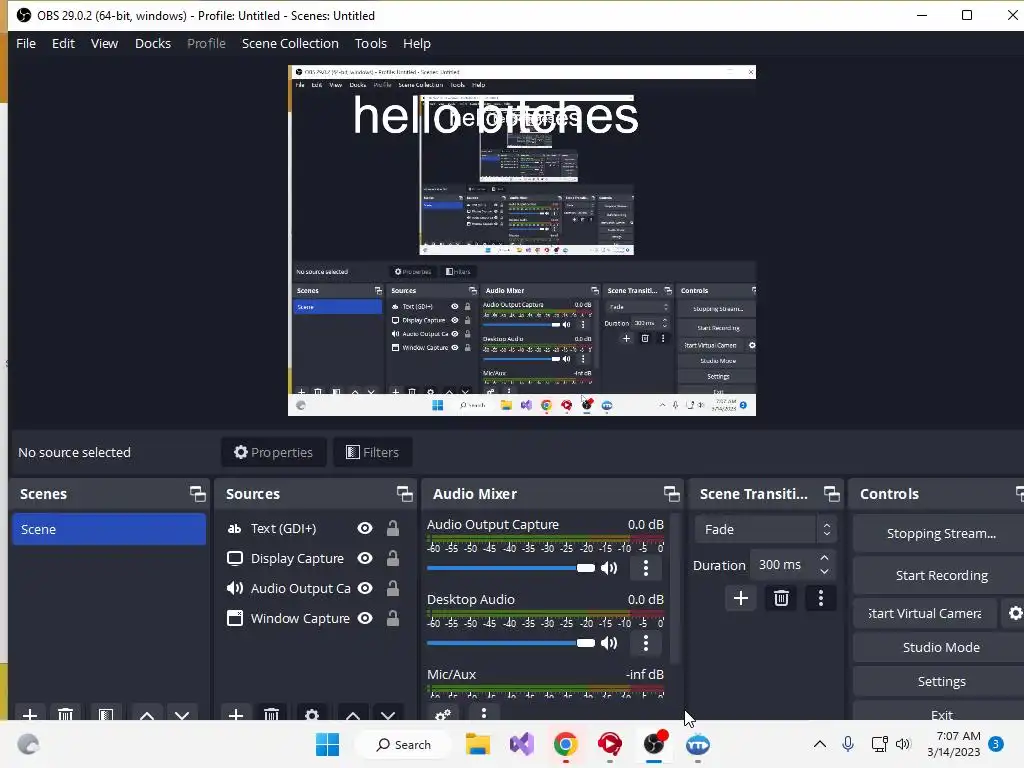
Task: Mute the Desktop Audio channel
Action: pos(609,643)
